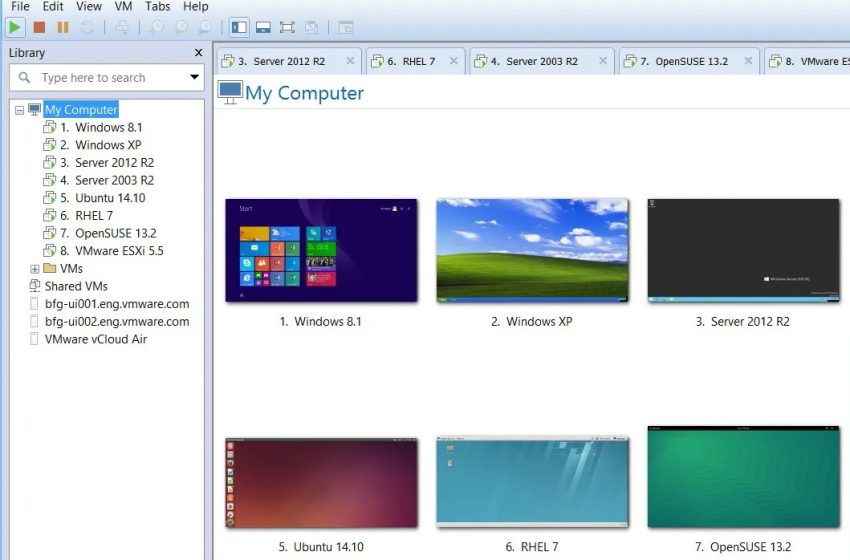Click the My Computer monitor icon in header
The width and height of the screenshot is (850, 560).
pyautogui.click(x=230, y=93)
